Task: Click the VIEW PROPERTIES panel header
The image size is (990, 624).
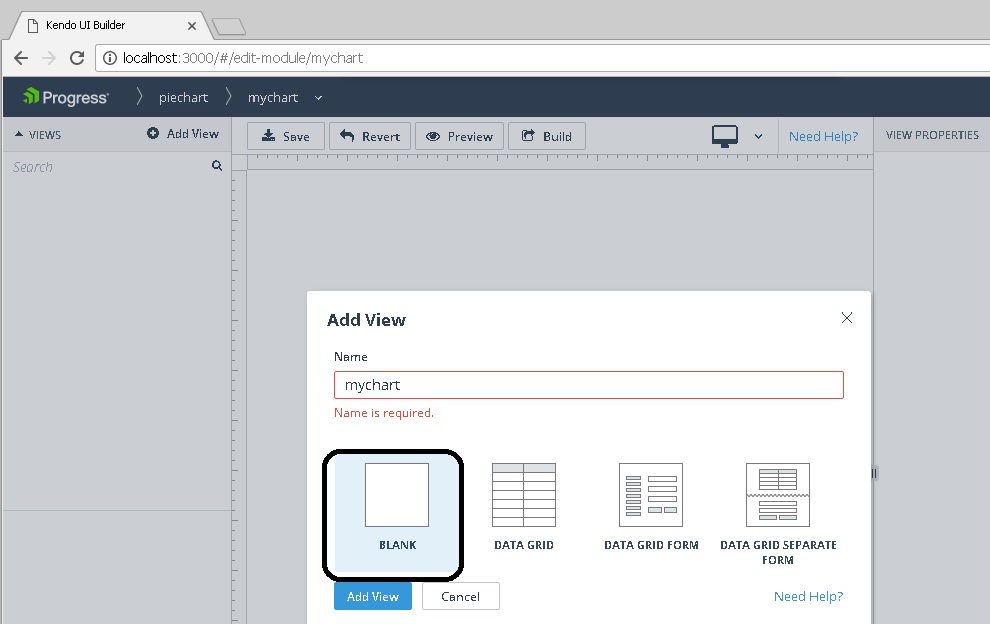Action: point(932,135)
